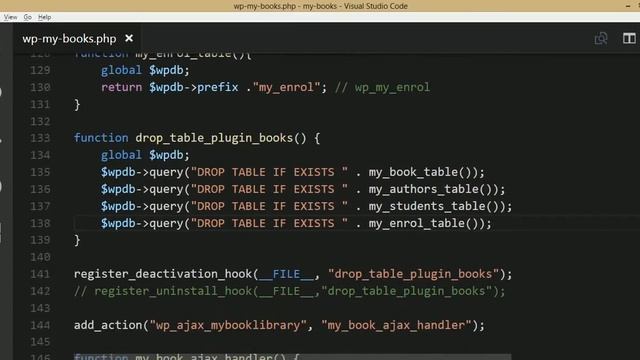Click the "my_enrol" string on line 130
Image resolution: width=640 pixels, height=360 pixels.
click(x=286, y=87)
